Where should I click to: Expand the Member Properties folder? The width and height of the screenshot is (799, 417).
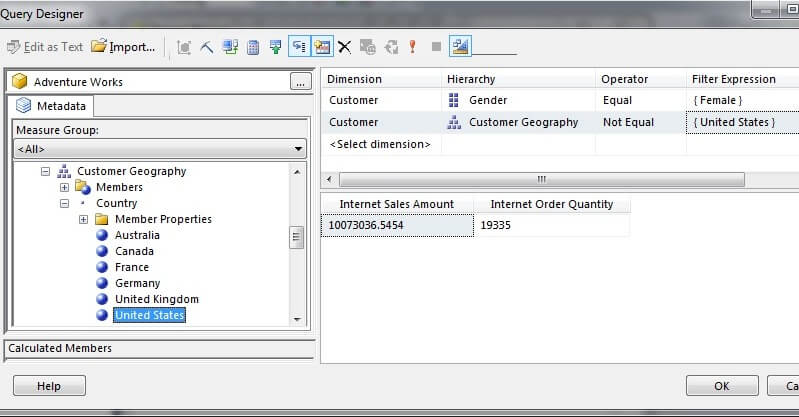point(83,219)
